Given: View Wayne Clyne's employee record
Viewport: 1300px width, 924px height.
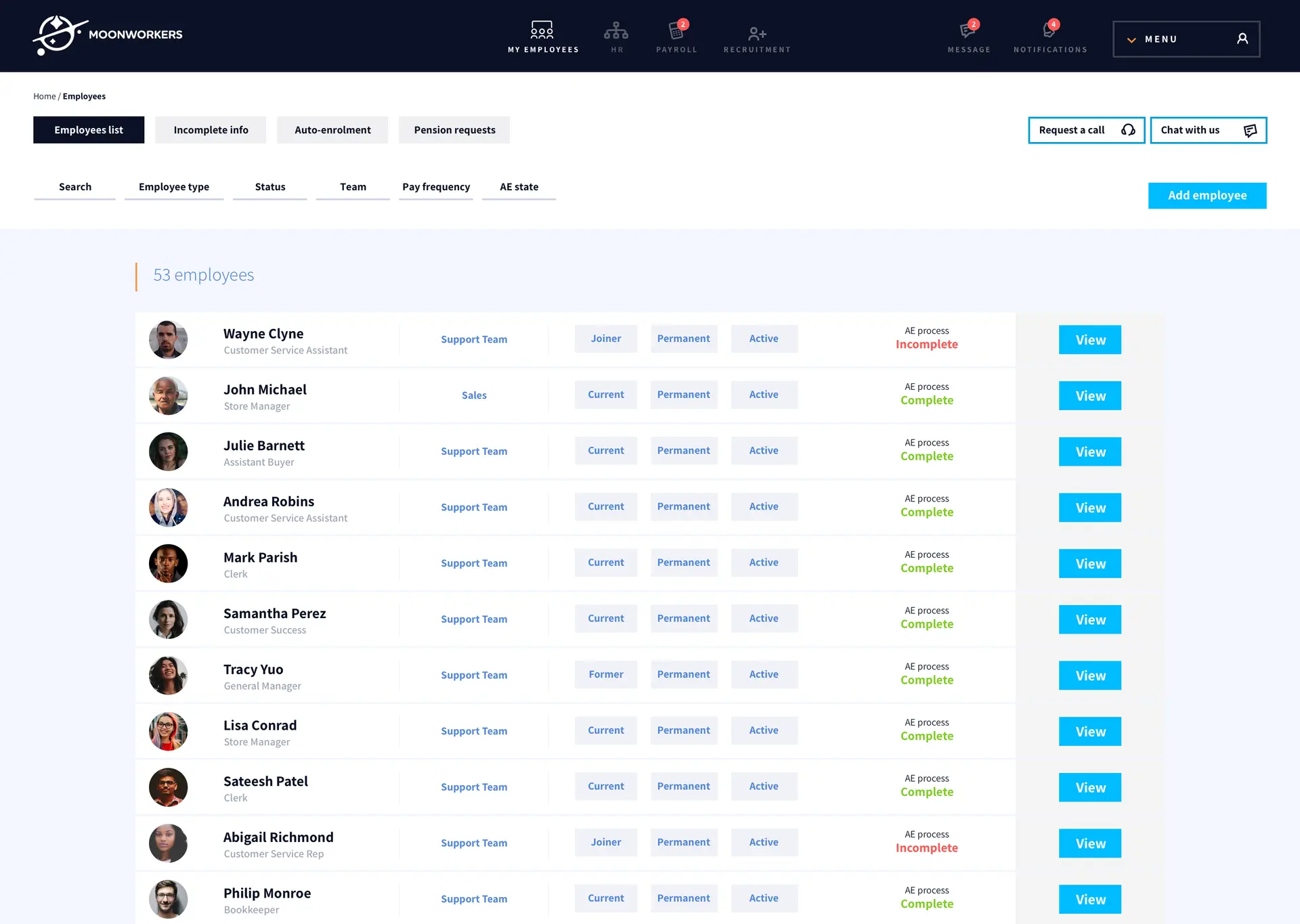Looking at the screenshot, I should click(1089, 340).
